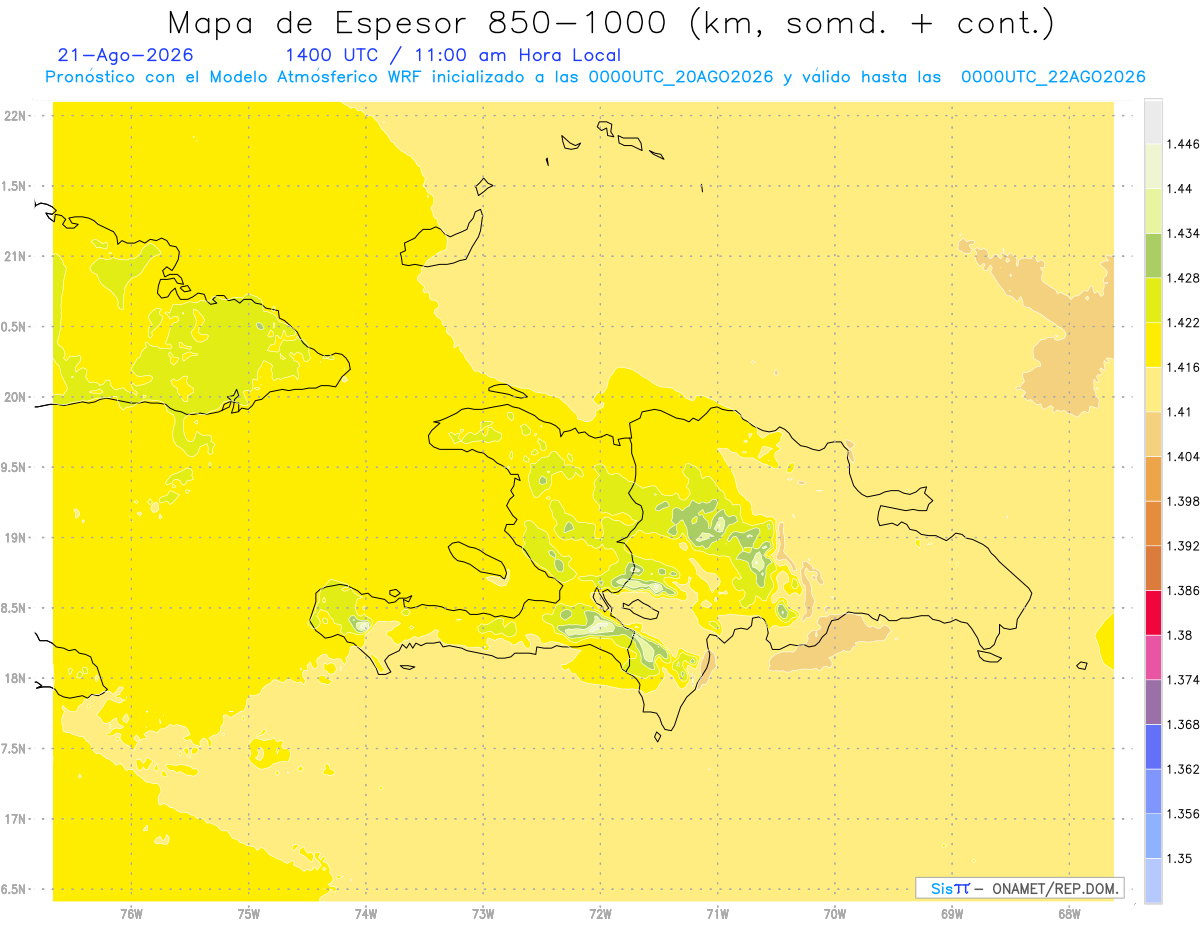1200x927 pixels.
Task: Click the legend value 1.422
Action: pos(1182,323)
